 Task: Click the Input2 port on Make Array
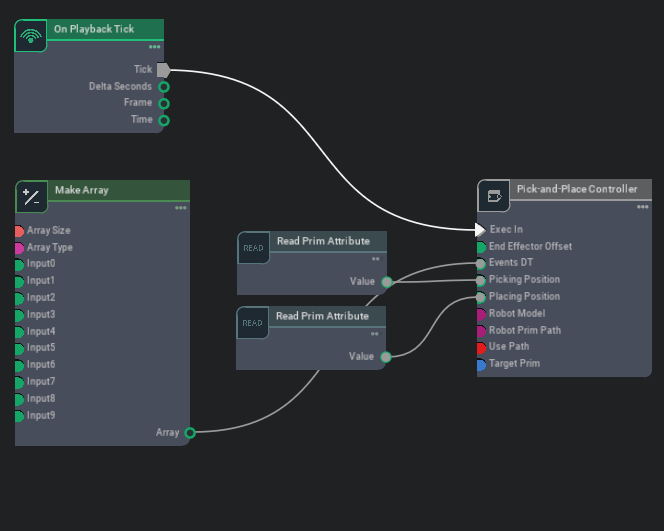19,299
